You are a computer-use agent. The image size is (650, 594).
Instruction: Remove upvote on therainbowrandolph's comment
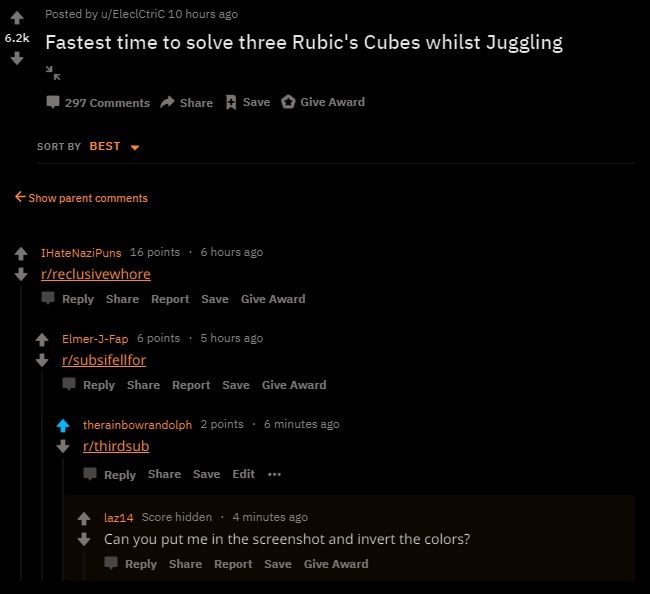62,426
